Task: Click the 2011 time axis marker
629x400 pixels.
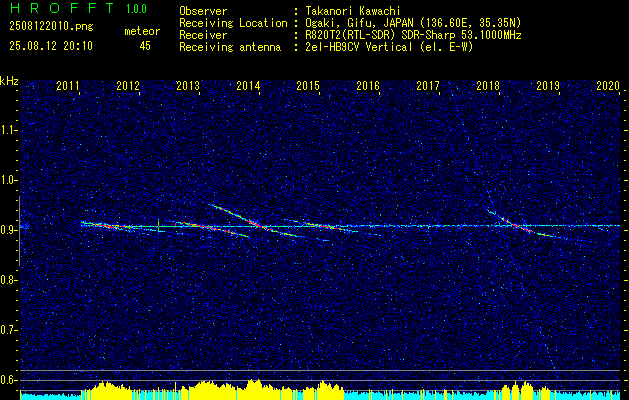Action: 67,85
